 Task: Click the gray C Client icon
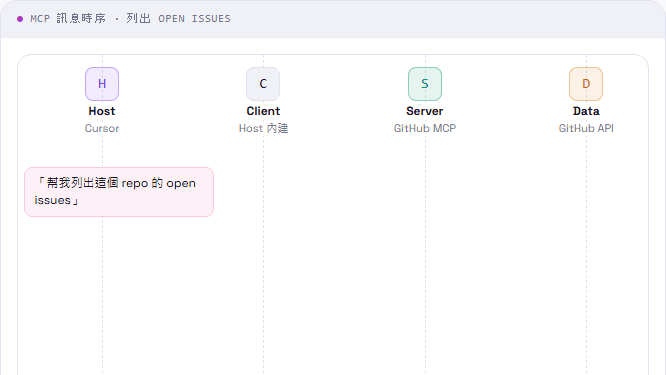point(263,84)
